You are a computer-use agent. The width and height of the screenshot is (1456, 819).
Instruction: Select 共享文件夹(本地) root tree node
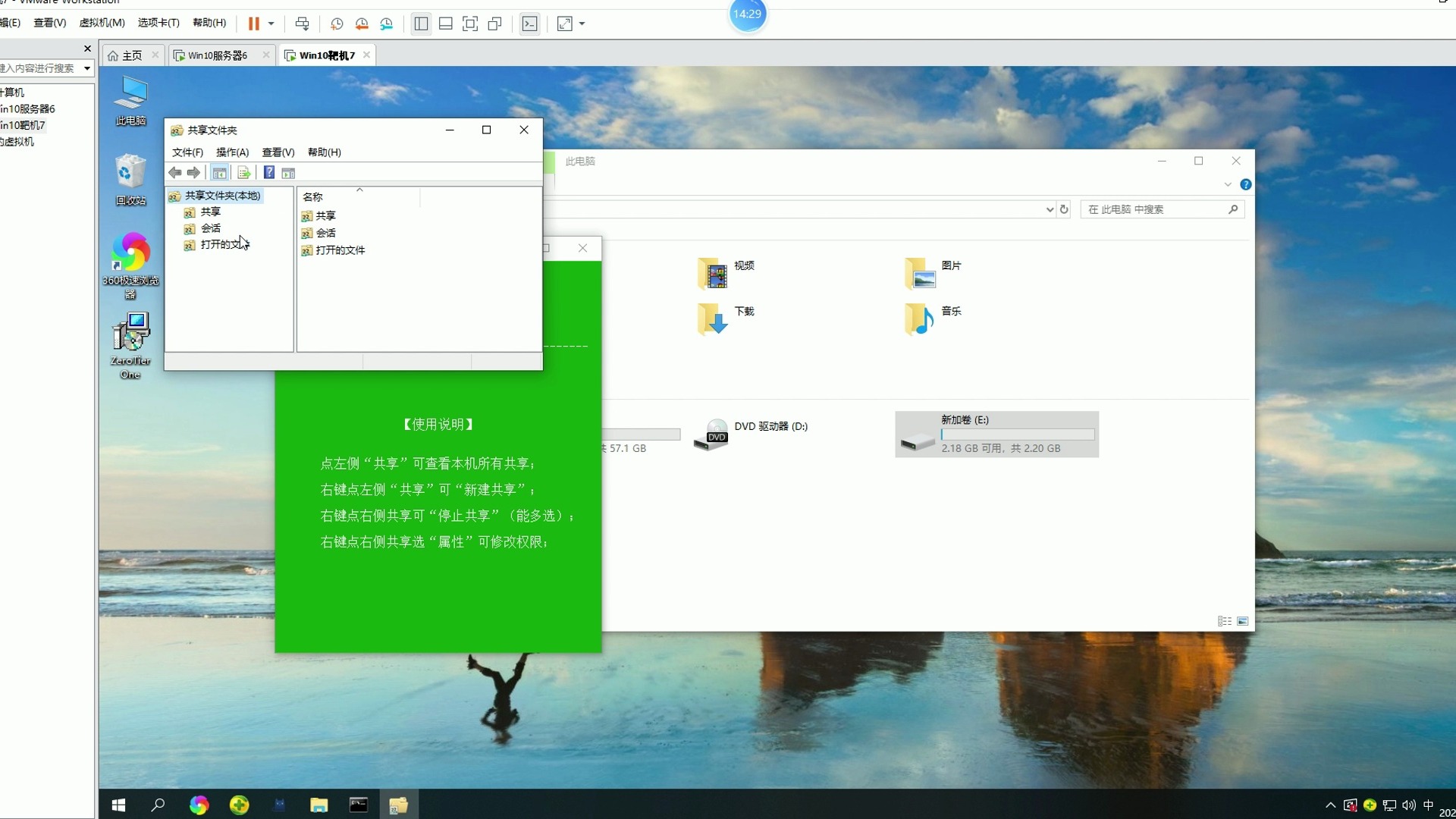coord(215,196)
